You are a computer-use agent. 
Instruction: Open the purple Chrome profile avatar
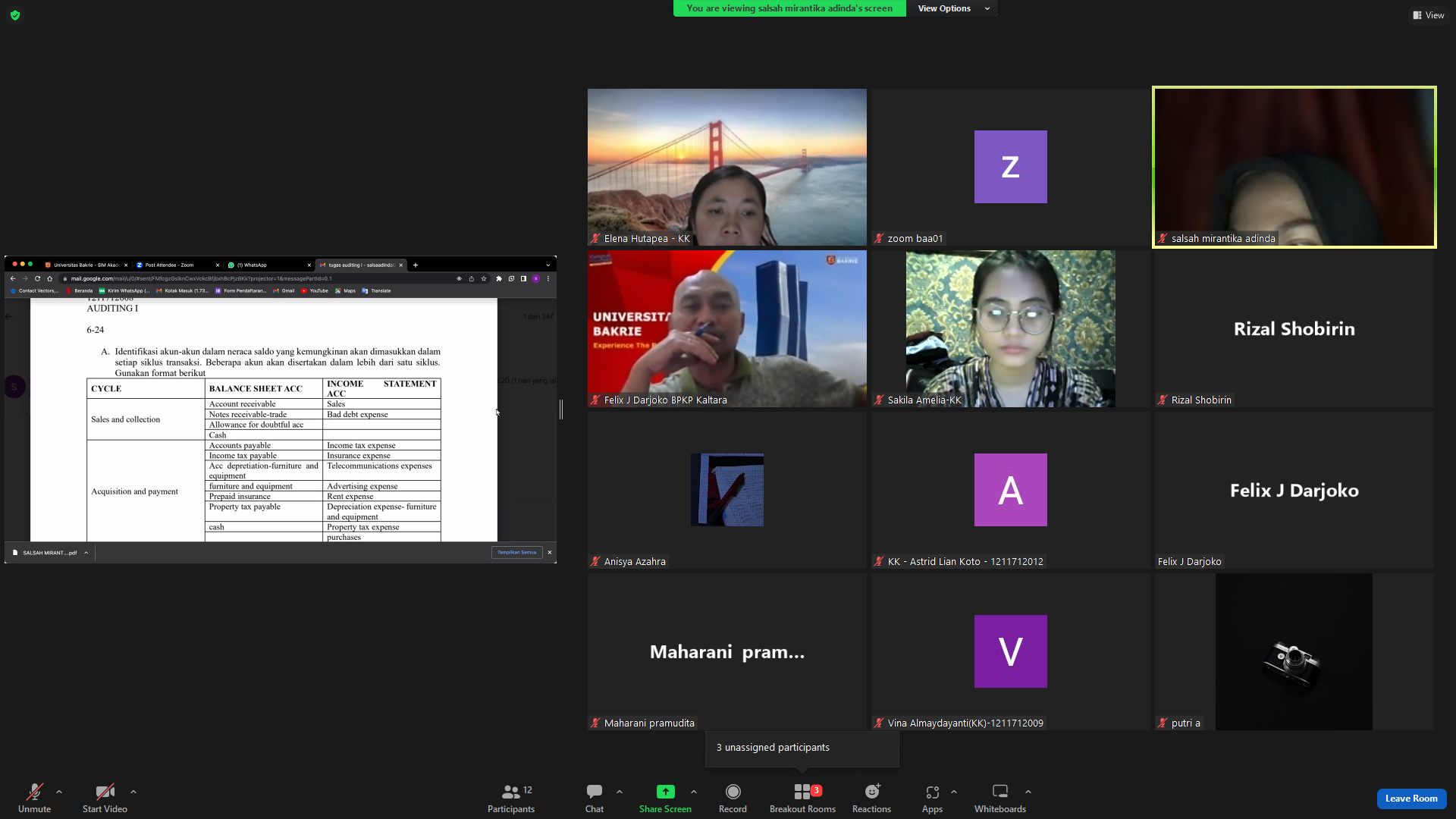[536, 278]
